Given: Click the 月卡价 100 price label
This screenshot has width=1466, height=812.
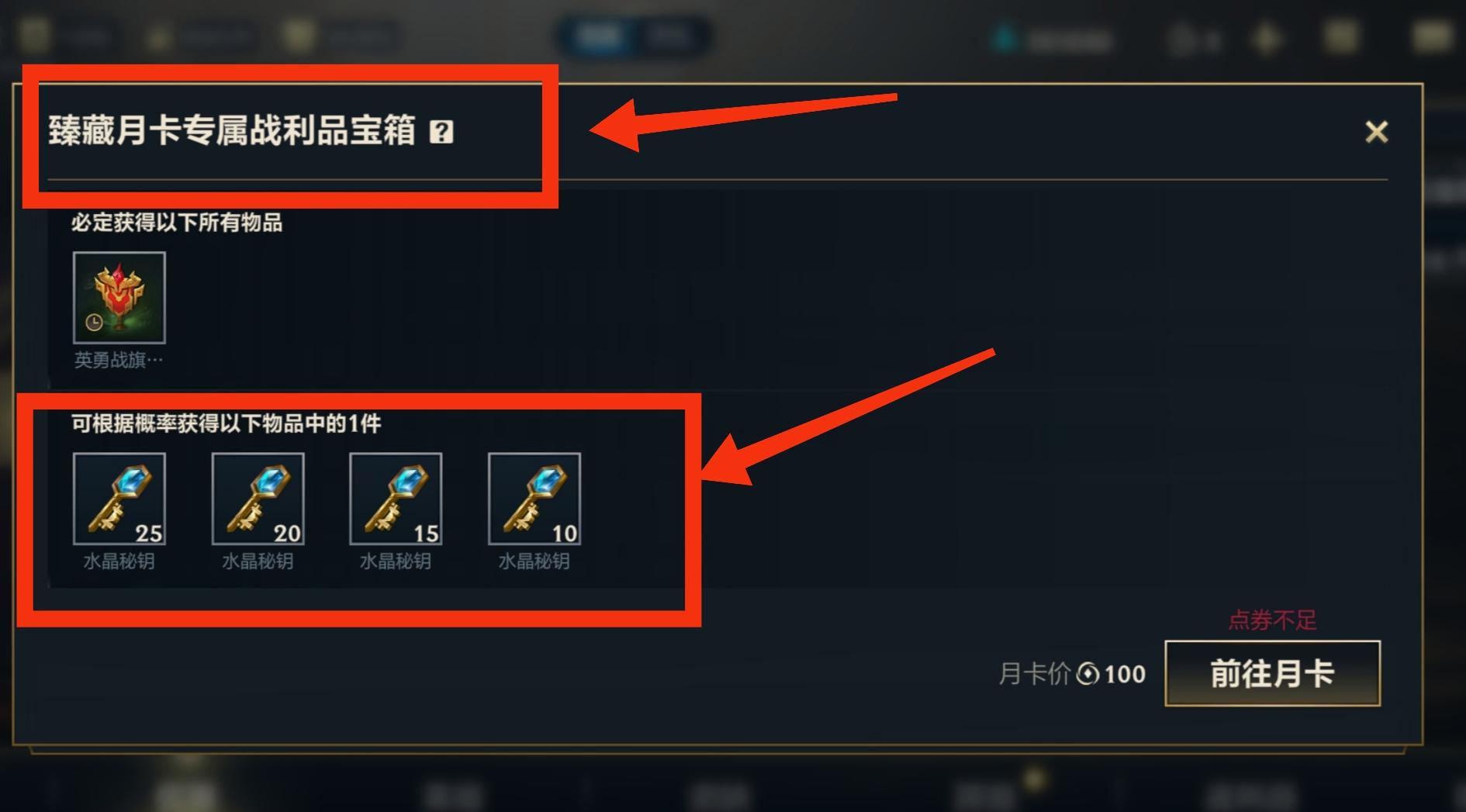Looking at the screenshot, I should click(1072, 674).
